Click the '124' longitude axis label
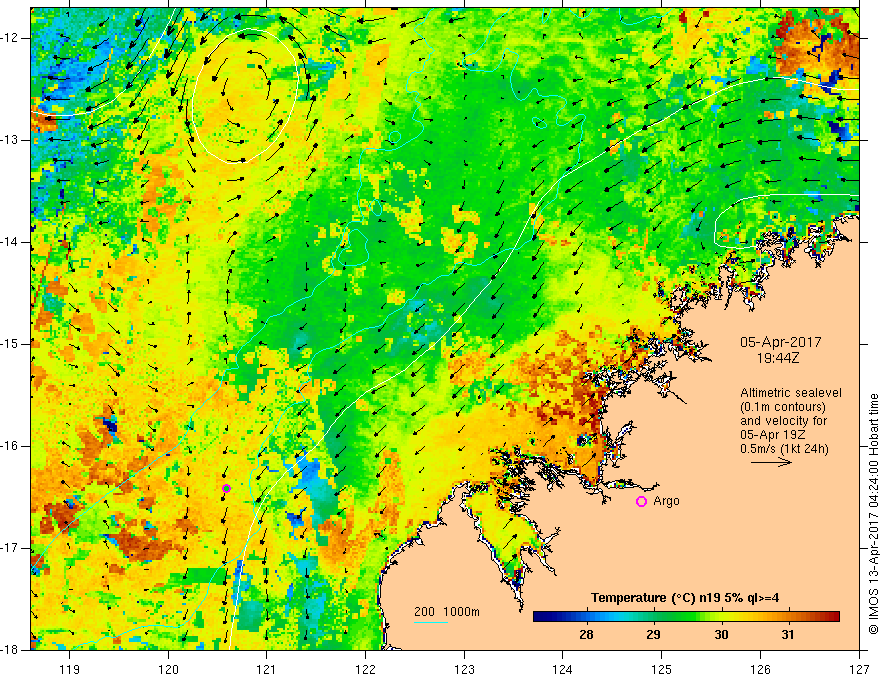The width and height of the screenshot is (880, 680). (x=563, y=669)
